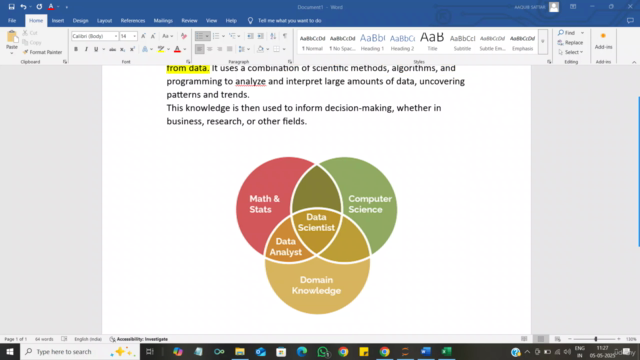Redo using the repeat arrow icon
This screenshot has height=360, width=640.
tap(39, 7)
